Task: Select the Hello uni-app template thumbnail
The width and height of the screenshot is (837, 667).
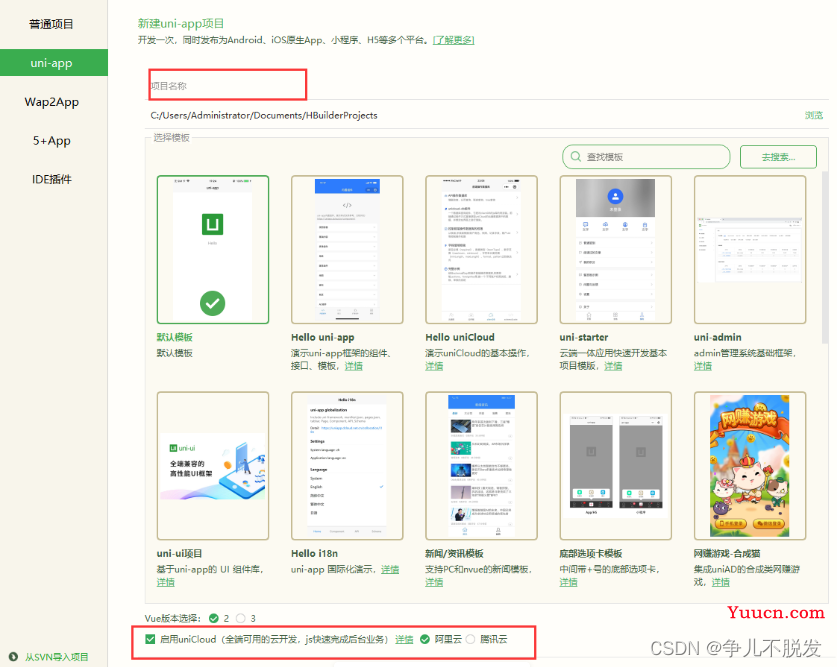Action: 347,250
